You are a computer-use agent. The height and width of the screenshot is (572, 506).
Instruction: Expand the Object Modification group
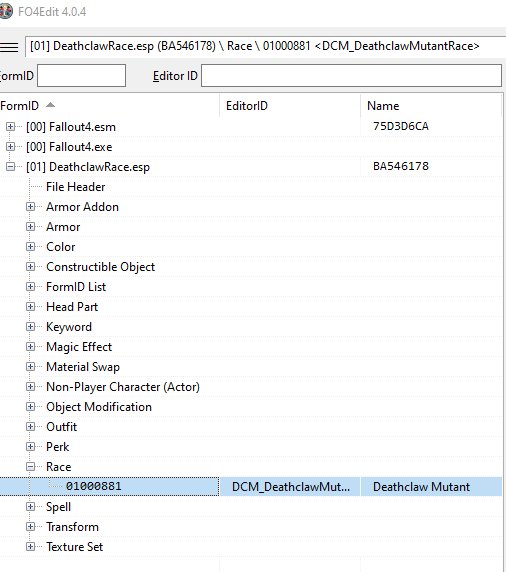click(x=31, y=407)
